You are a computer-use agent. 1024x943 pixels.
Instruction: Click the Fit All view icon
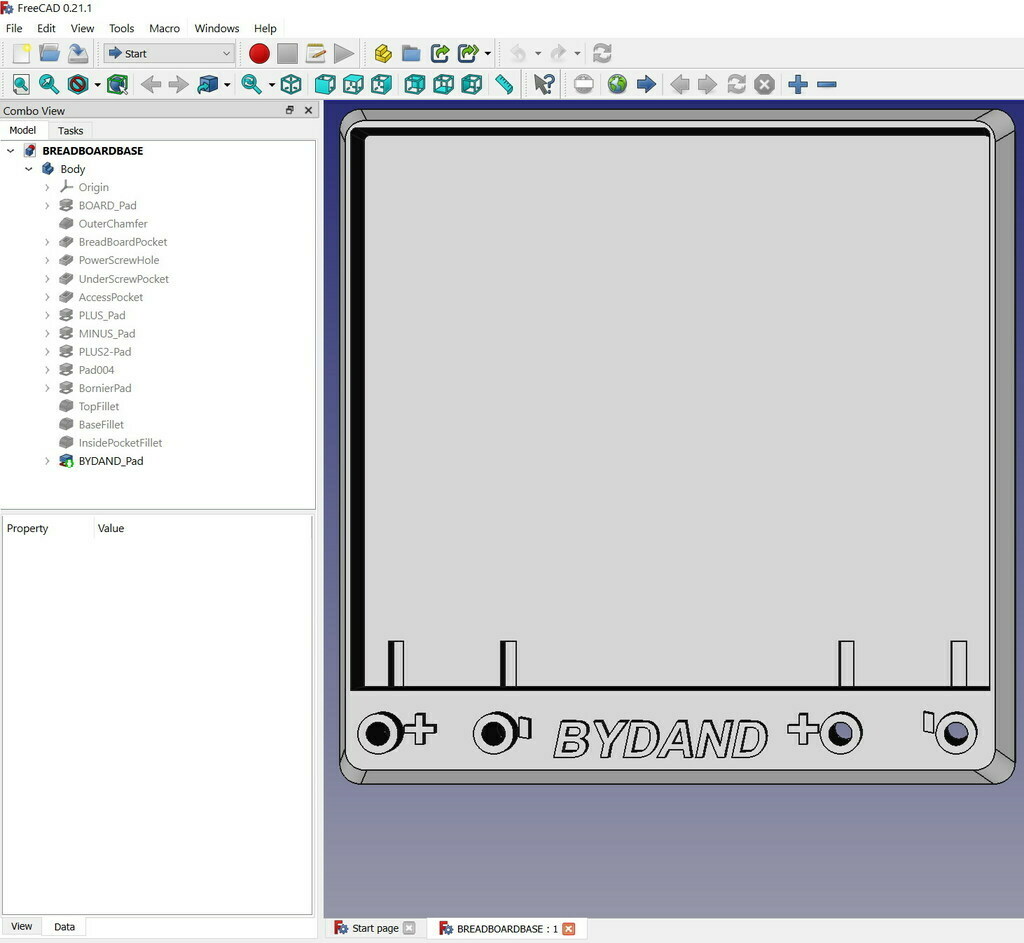pos(20,85)
